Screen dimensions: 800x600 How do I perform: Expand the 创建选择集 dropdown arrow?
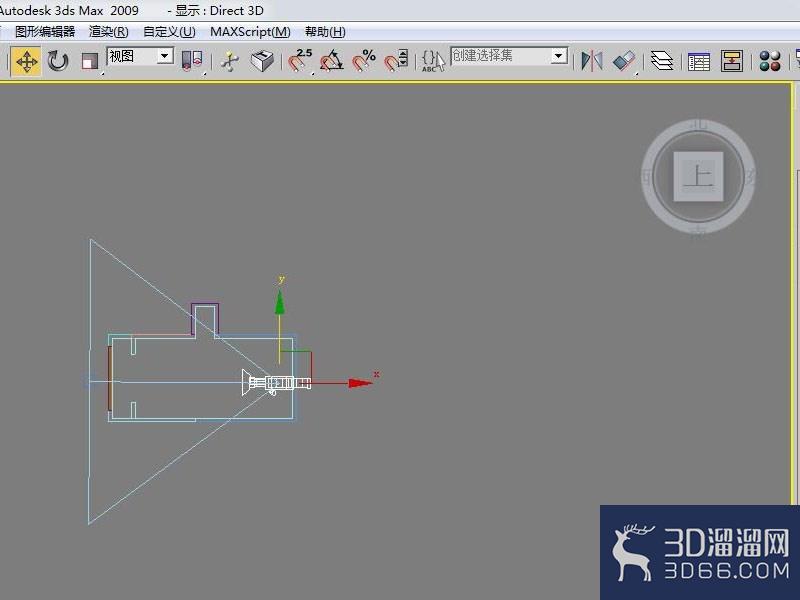pyautogui.click(x=559, y=56)
